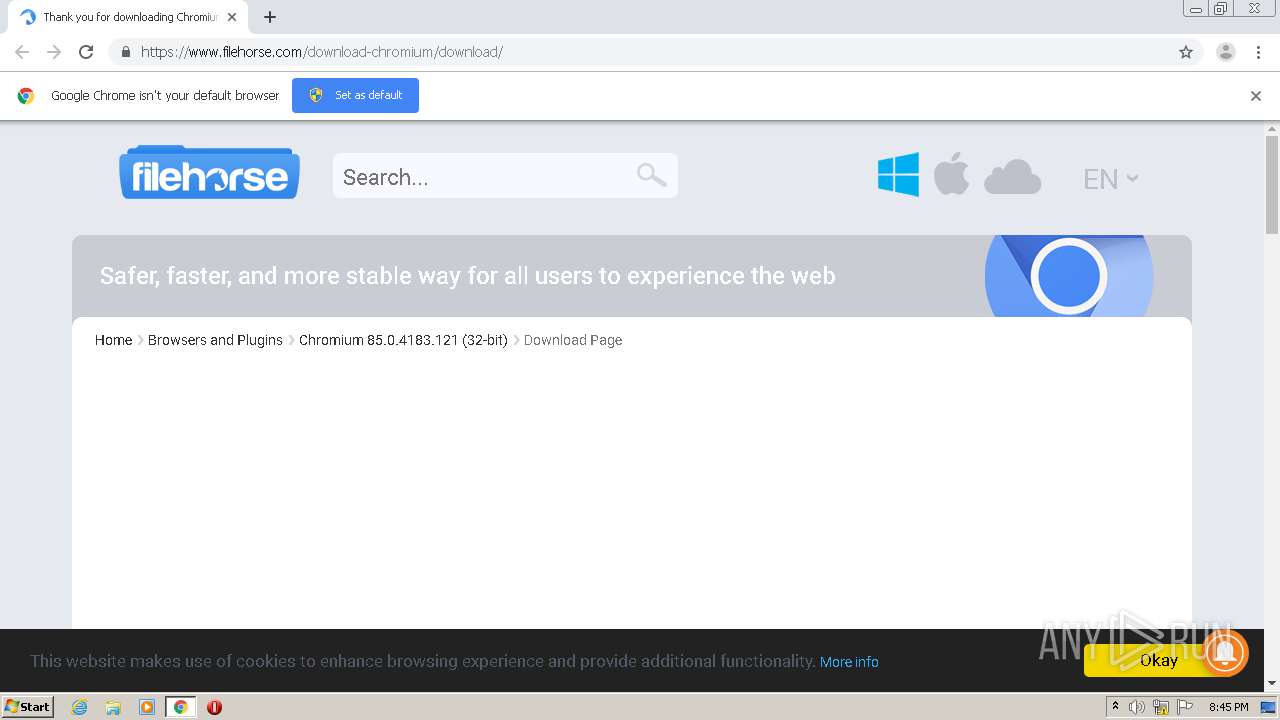
Task: Open a new tab with plus button
Action: coord(270,17)
